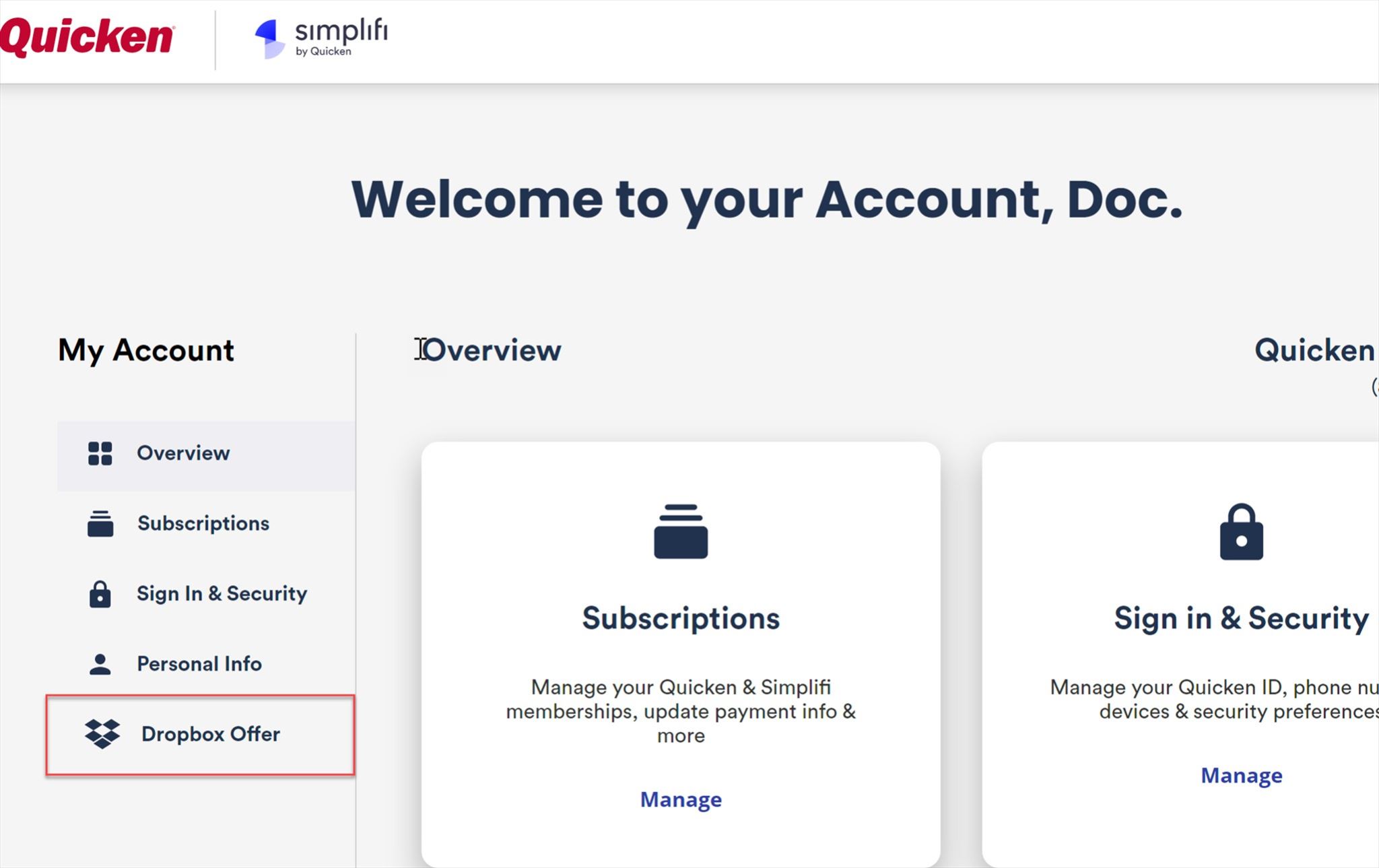Click Manage link on Sign in & Security card
Image resolution: width=1379 pixels, height=868 pixels.
1241,776
